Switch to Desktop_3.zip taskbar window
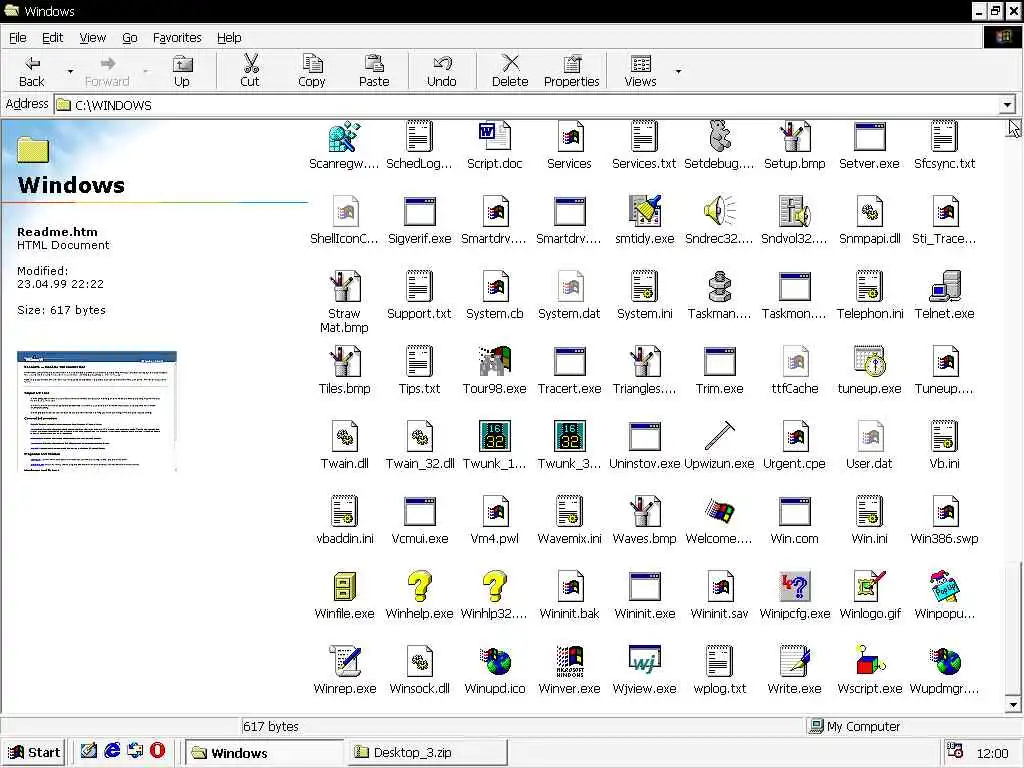The image size is (1024, 768). point(428,752)
